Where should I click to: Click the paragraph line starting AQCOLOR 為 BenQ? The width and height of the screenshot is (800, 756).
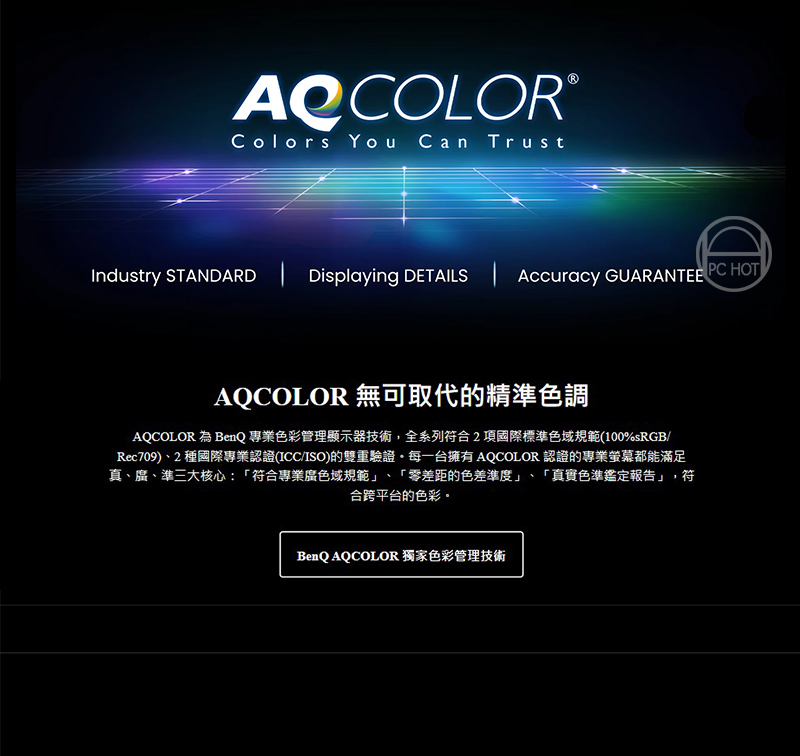click(x=402, y=437)
